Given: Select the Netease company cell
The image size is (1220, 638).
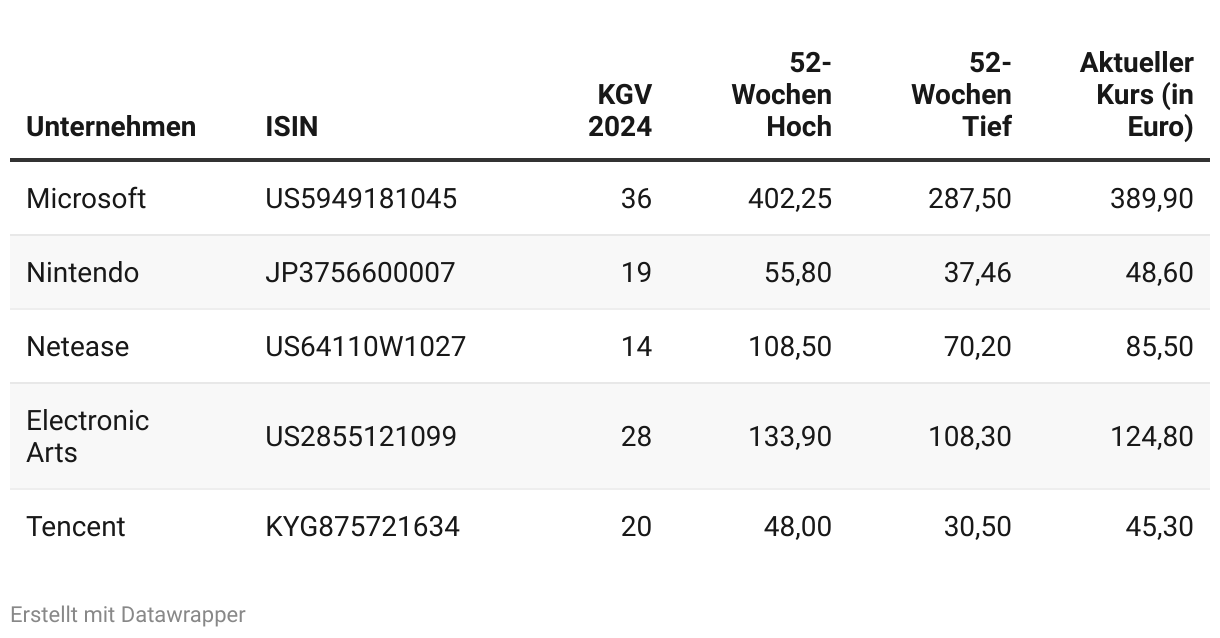Looking at the screenshot, I should (x=78, y=346).
